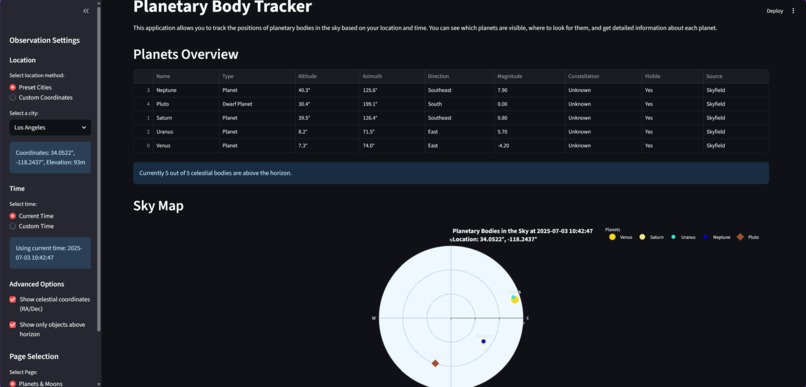The height and width of the screenshot is (387, 806).
Task: Toggle Pluto in the sky map legend
Action: (x=748, y=237)
